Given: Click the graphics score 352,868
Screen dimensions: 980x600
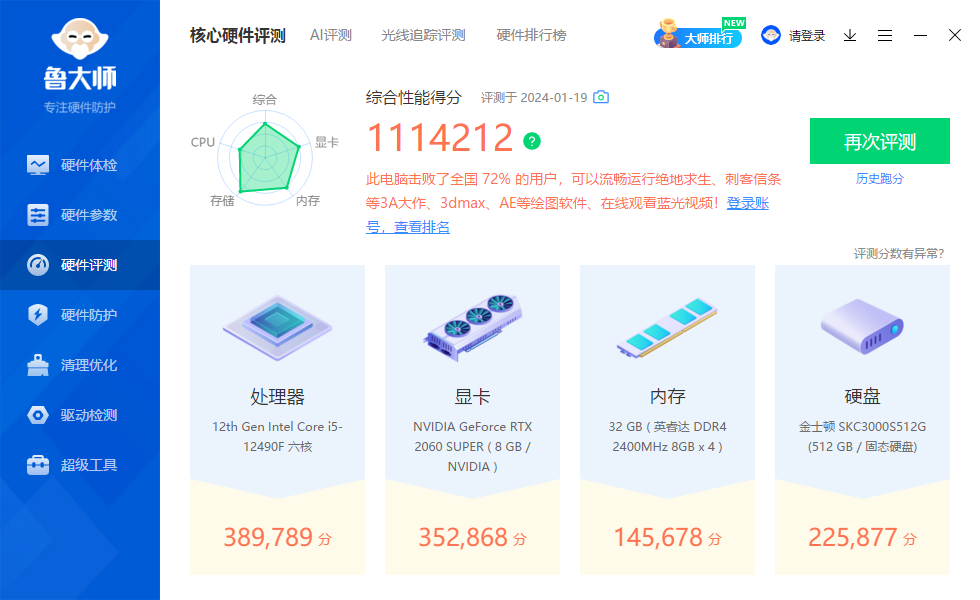Looking at the screenshot, I should [x=463, y=538].
